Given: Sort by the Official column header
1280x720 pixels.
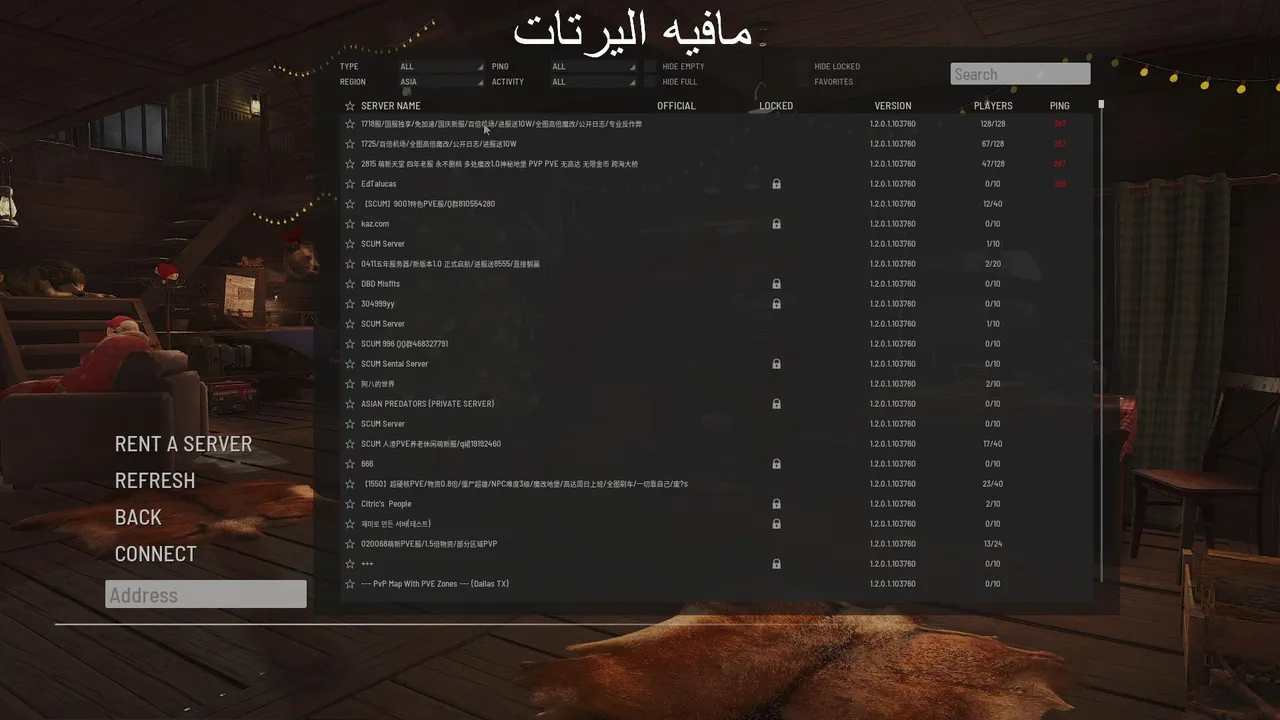Looking at the screenshot, I should [676, 106].
